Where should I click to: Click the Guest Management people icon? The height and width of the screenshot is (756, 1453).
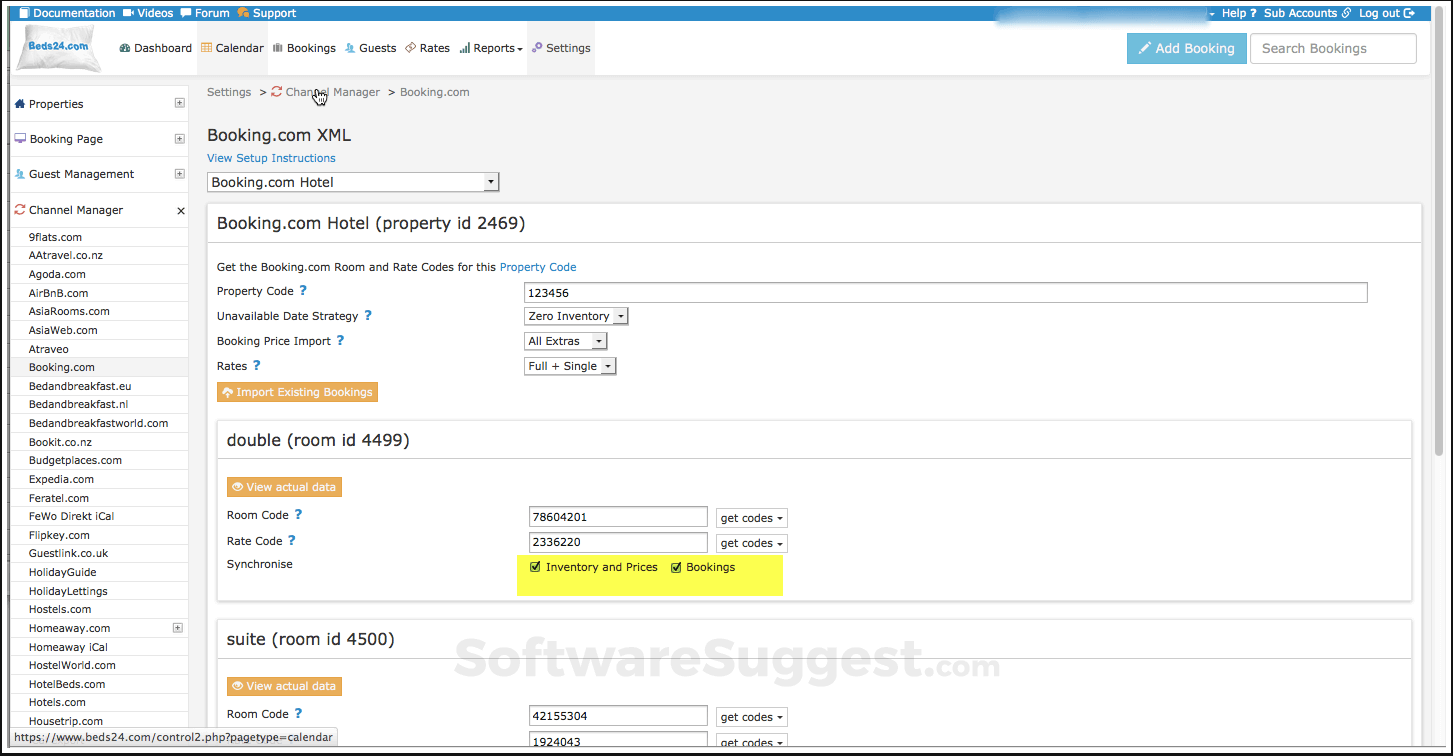click(x=20, y=174)
